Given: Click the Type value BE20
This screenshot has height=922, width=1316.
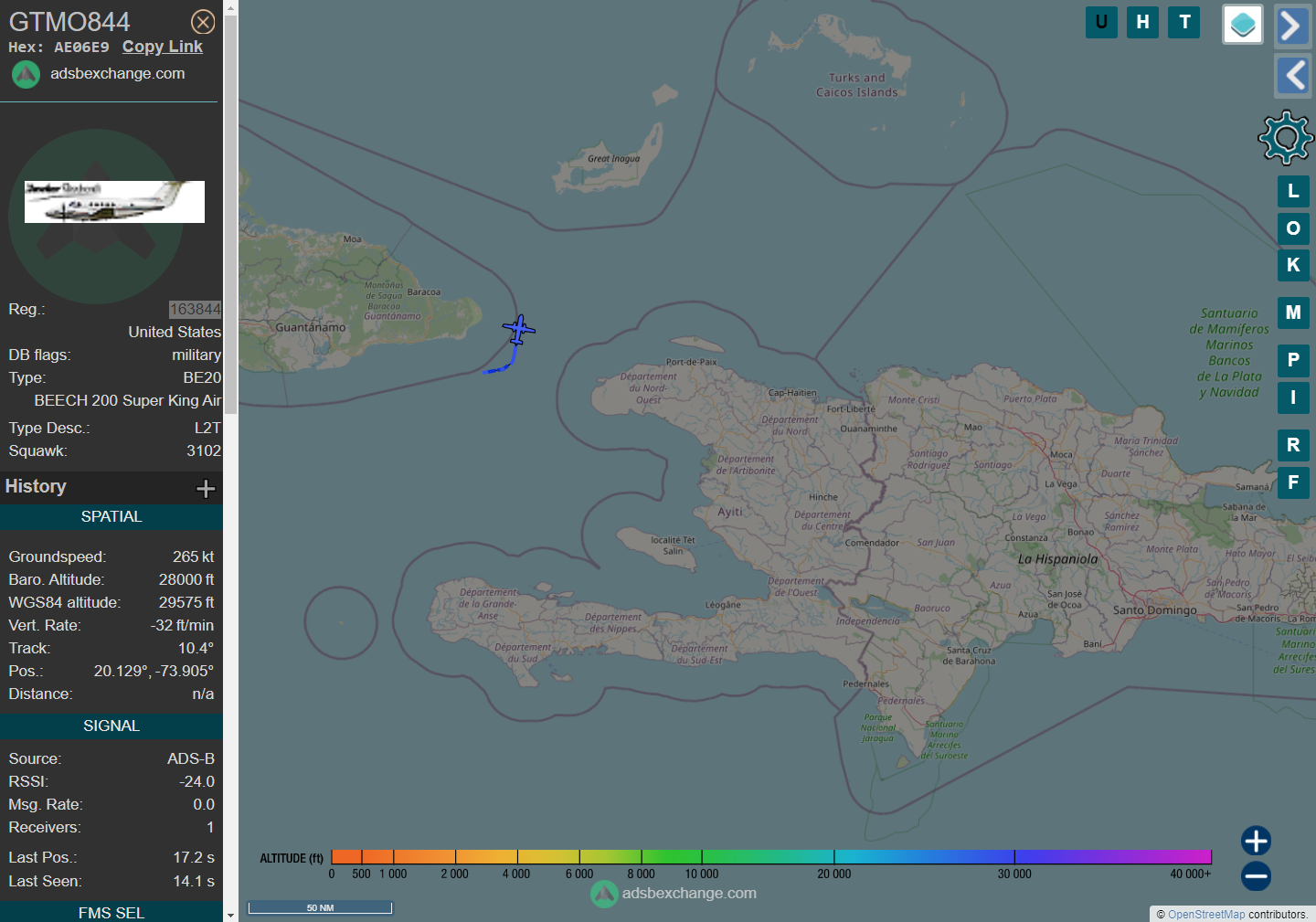Looking at the screenshot, I should point(202,377).
